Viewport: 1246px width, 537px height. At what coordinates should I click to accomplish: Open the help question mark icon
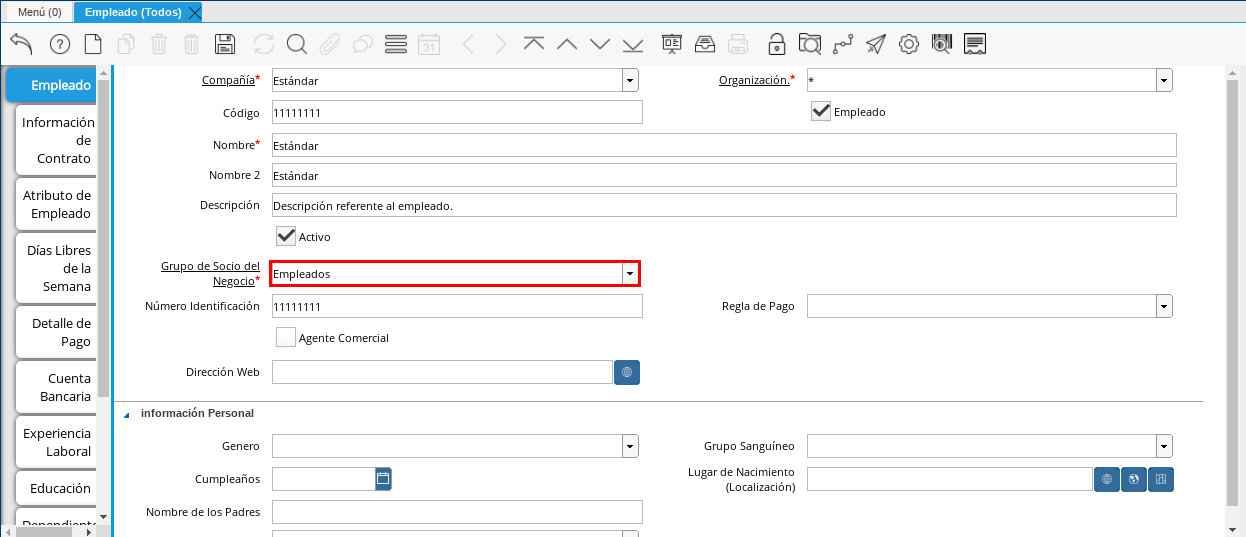pos(59,44)
